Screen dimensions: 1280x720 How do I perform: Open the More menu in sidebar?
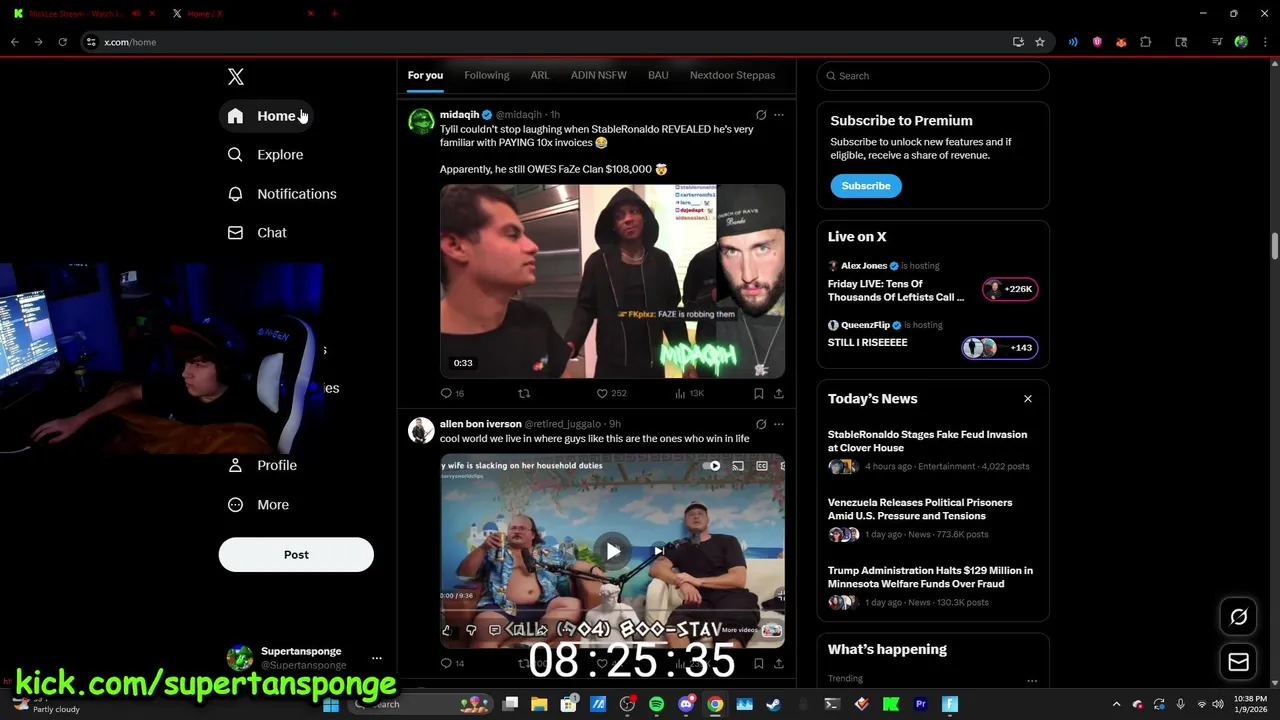click(x=259, y=505)
